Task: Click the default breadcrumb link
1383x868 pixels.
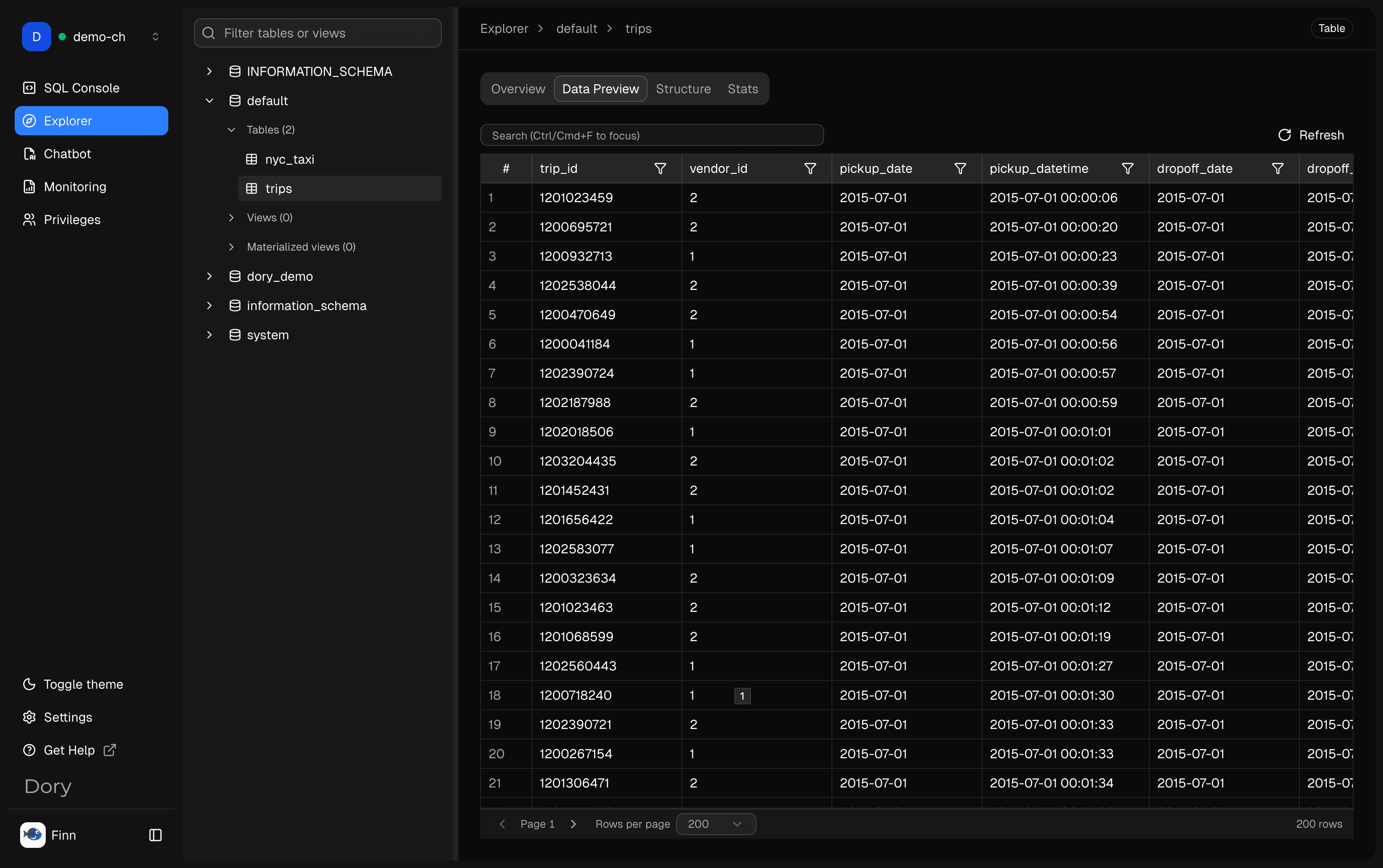Action: click(576, 28)
